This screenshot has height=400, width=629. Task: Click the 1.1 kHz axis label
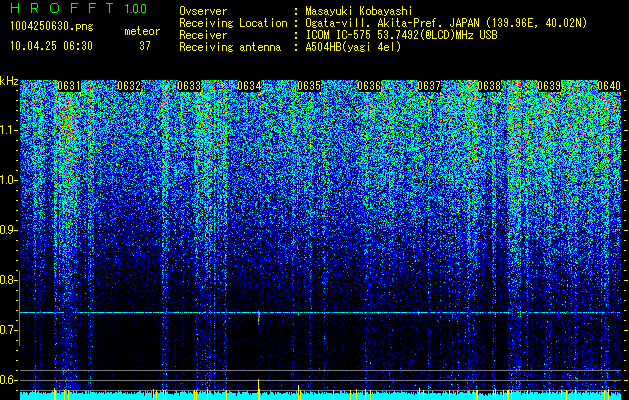(9, 130)
